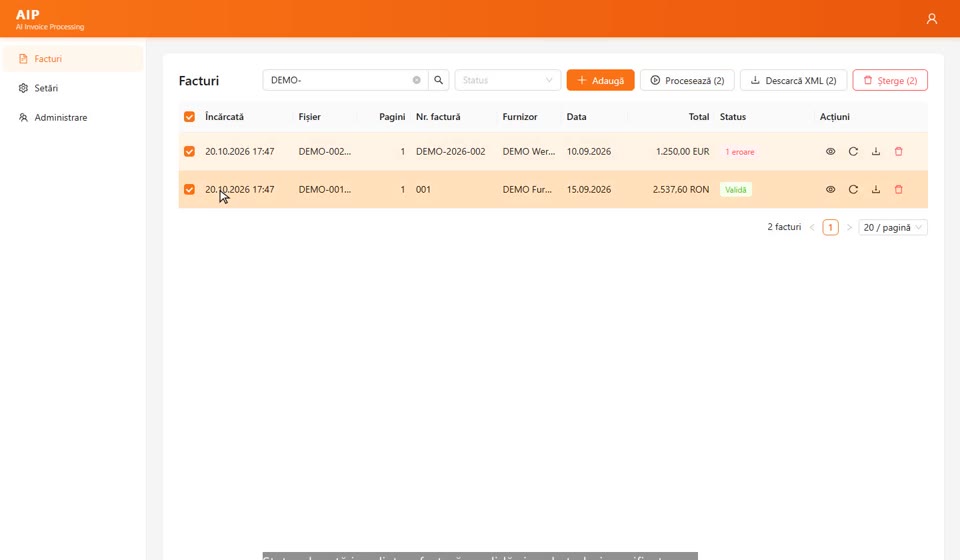Viewport: 960px width, 560px height.
Task: Download XML for invoice DEMO-2026-002
Action: [876, 152]
